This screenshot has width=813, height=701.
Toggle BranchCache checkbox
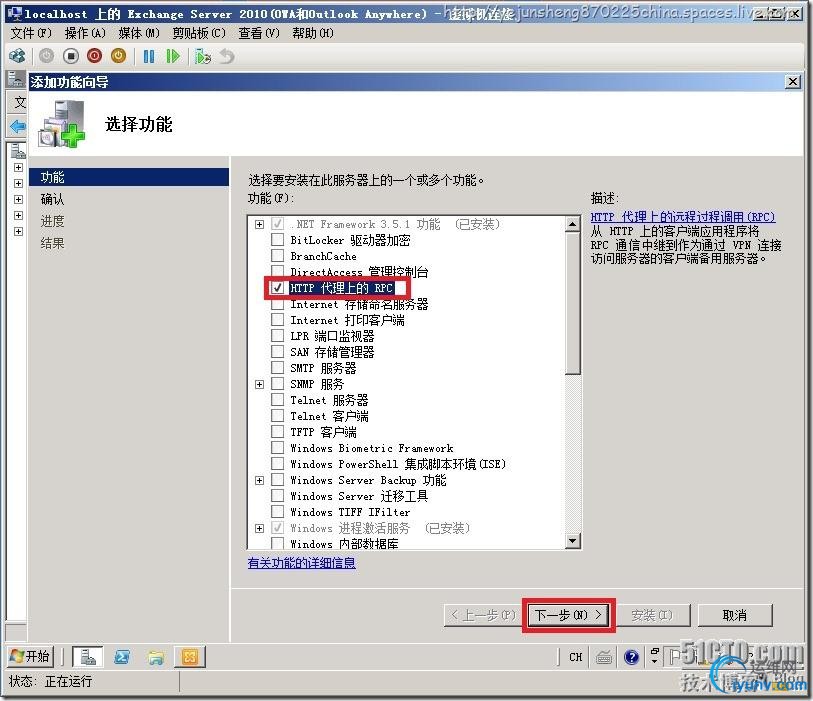click(278, 256)
